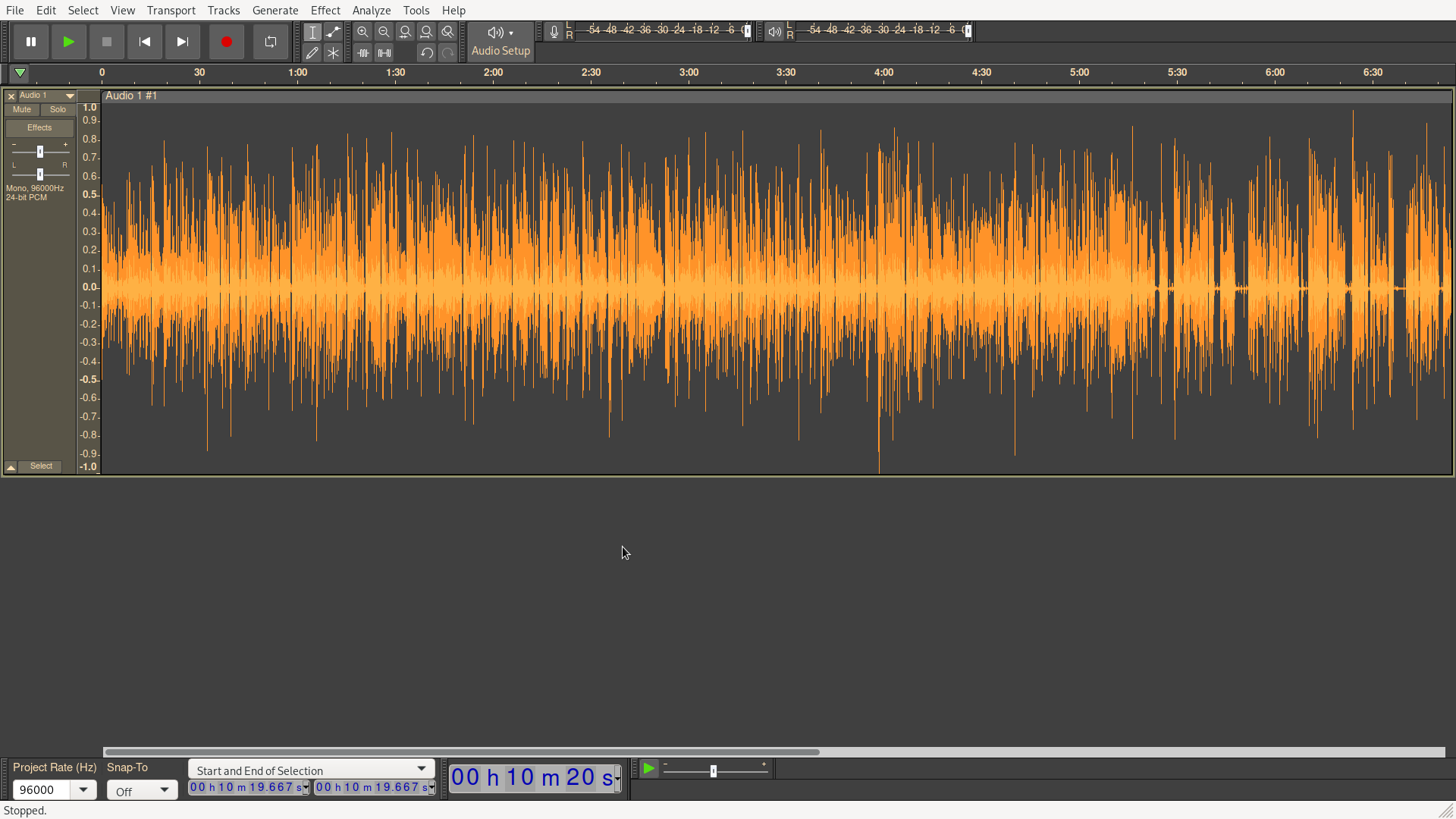Solo the Audio 1 track

pos(58,110)
